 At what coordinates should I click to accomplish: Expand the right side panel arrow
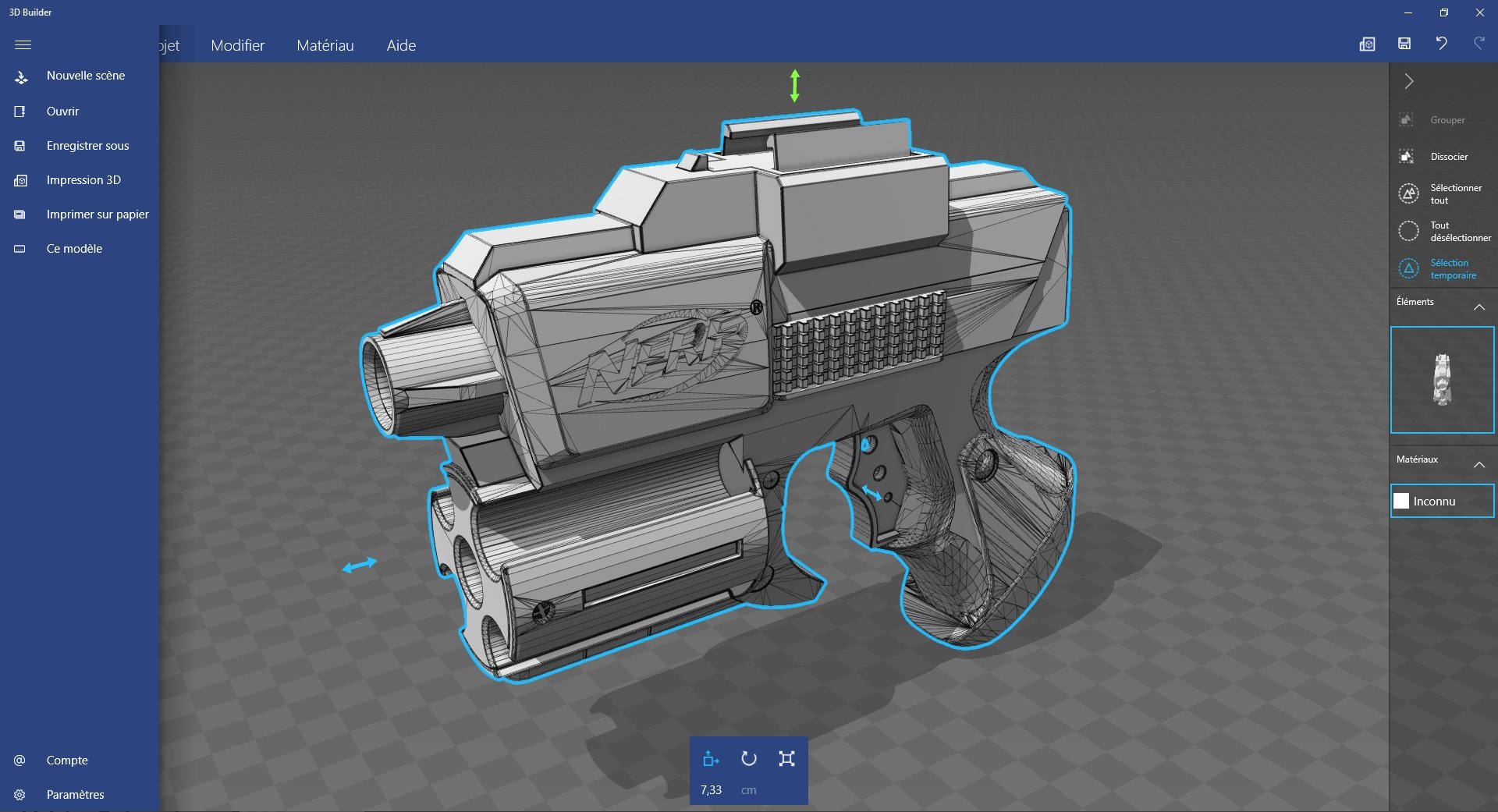pos(1409,80)
